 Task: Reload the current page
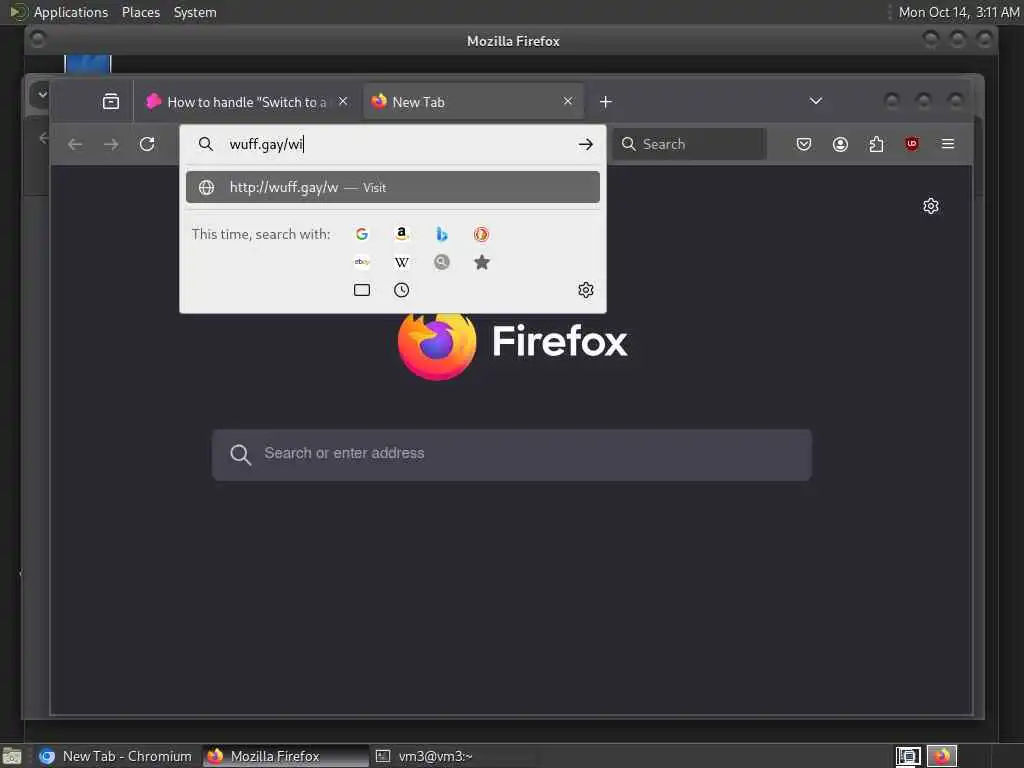147,144
